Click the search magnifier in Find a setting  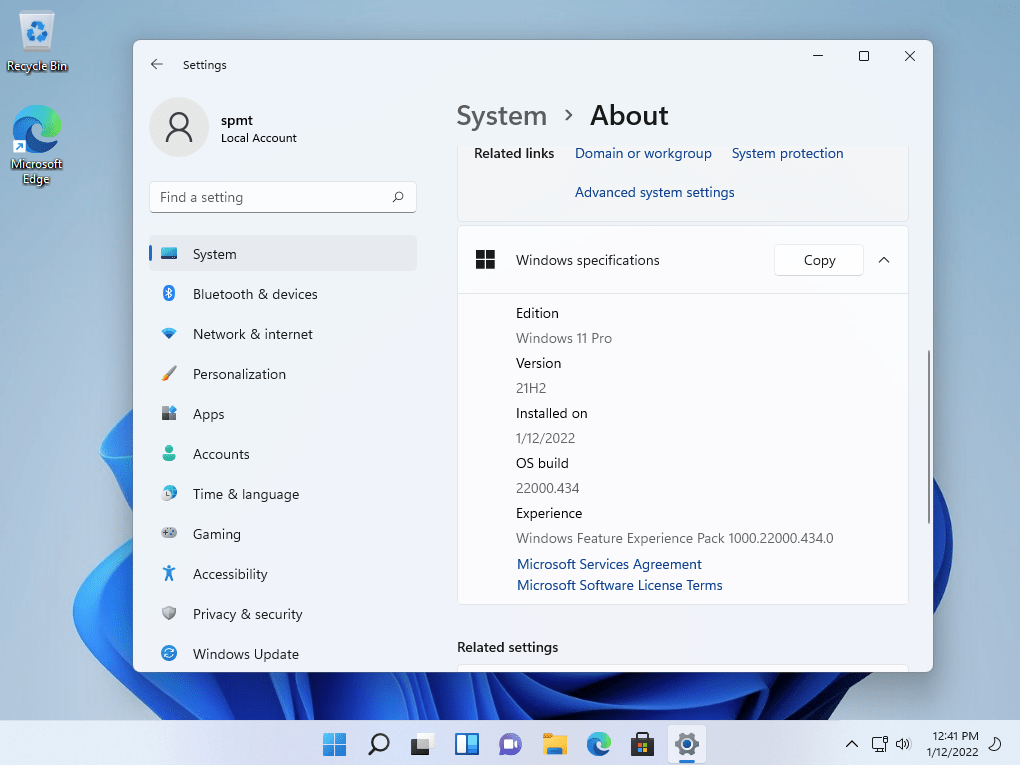[x=398, y=196]
